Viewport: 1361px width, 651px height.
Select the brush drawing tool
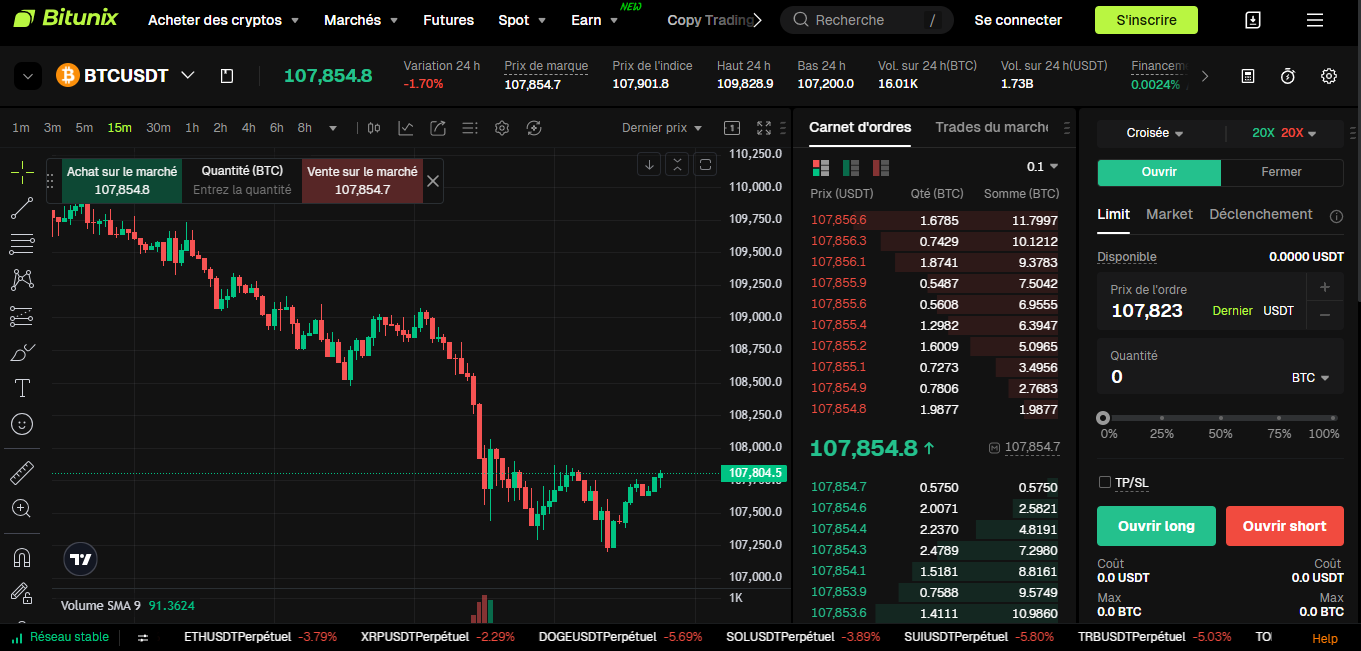coord(21,351)
